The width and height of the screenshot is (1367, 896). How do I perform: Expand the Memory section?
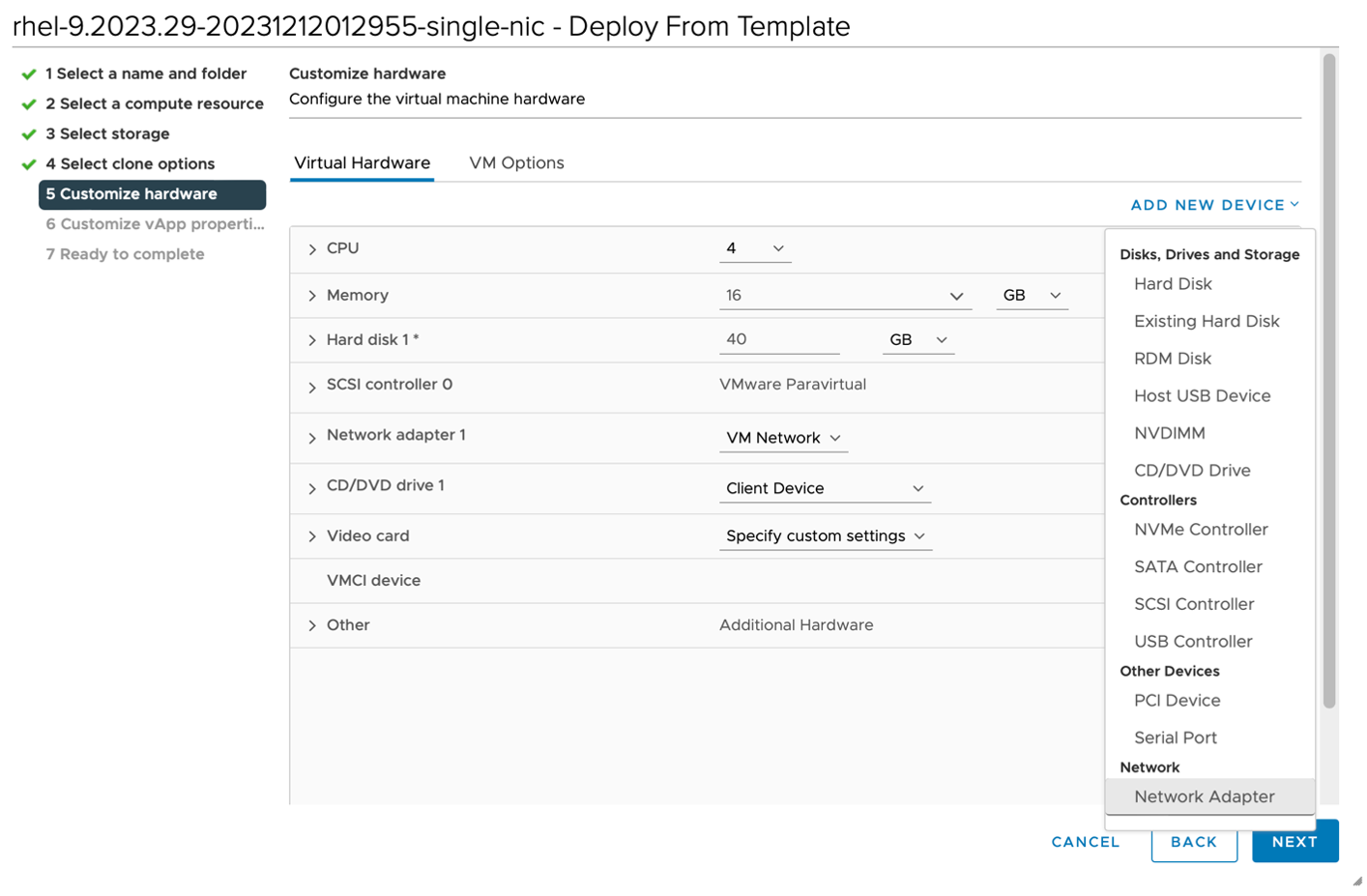coord(311,295)
